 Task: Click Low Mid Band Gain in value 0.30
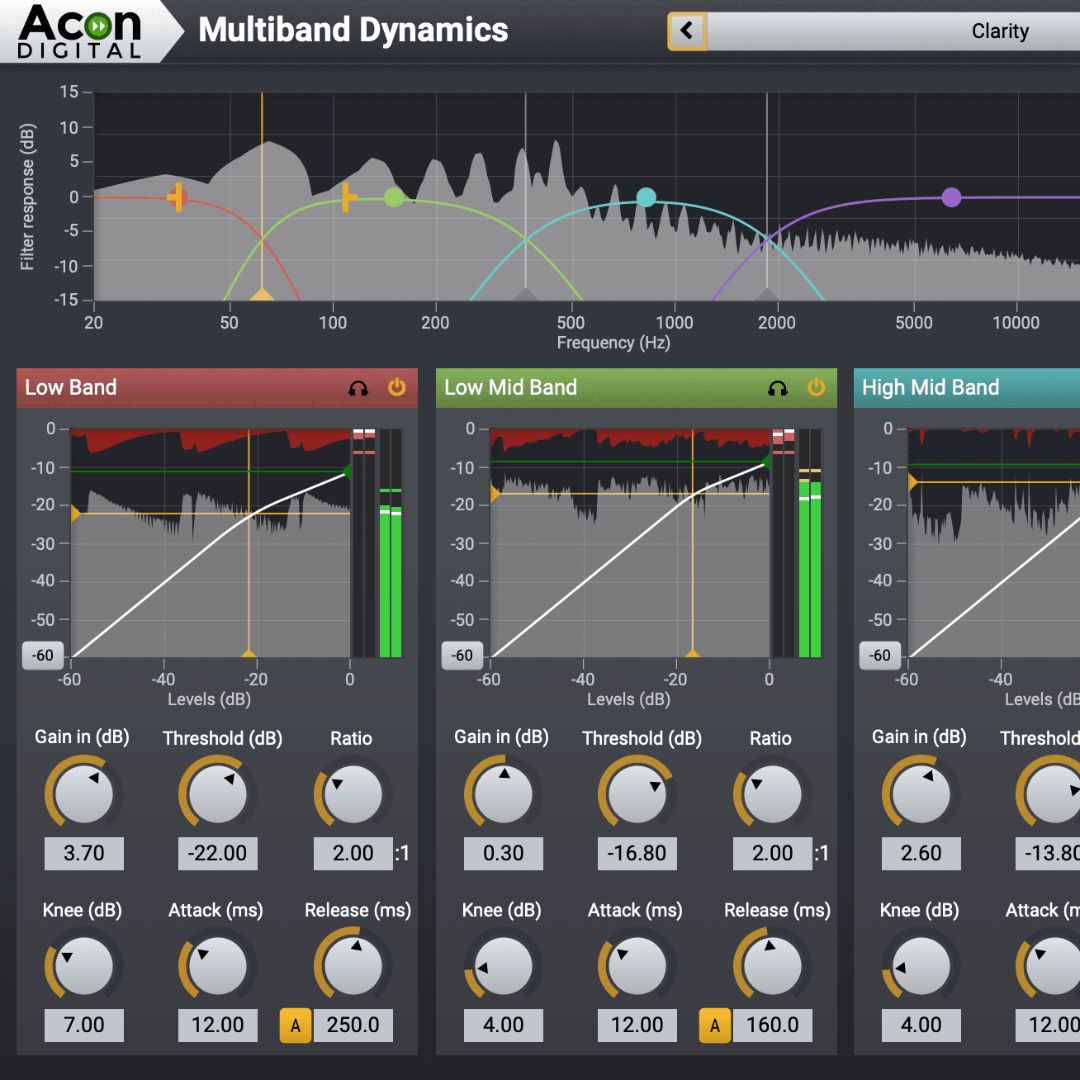click(503, 853)
